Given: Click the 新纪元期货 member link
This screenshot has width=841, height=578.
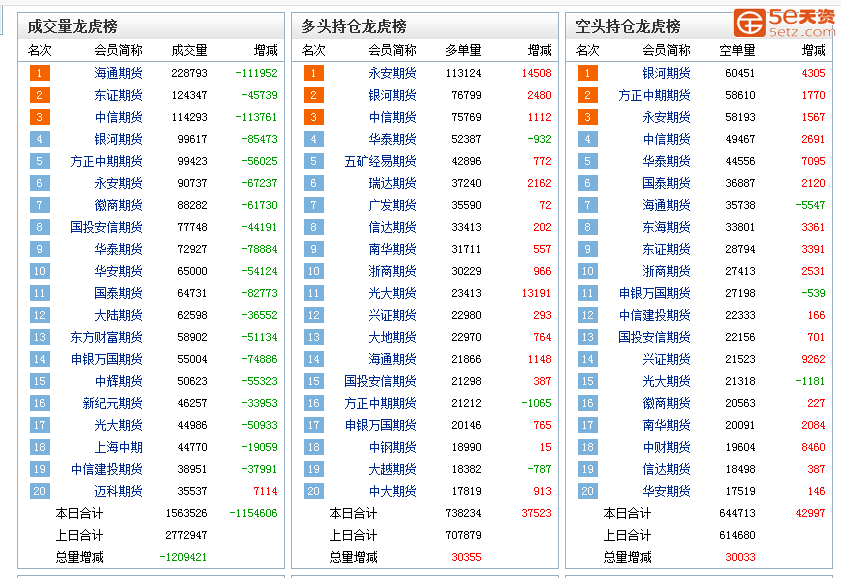Looking at the screenshot, I should 112,403.
